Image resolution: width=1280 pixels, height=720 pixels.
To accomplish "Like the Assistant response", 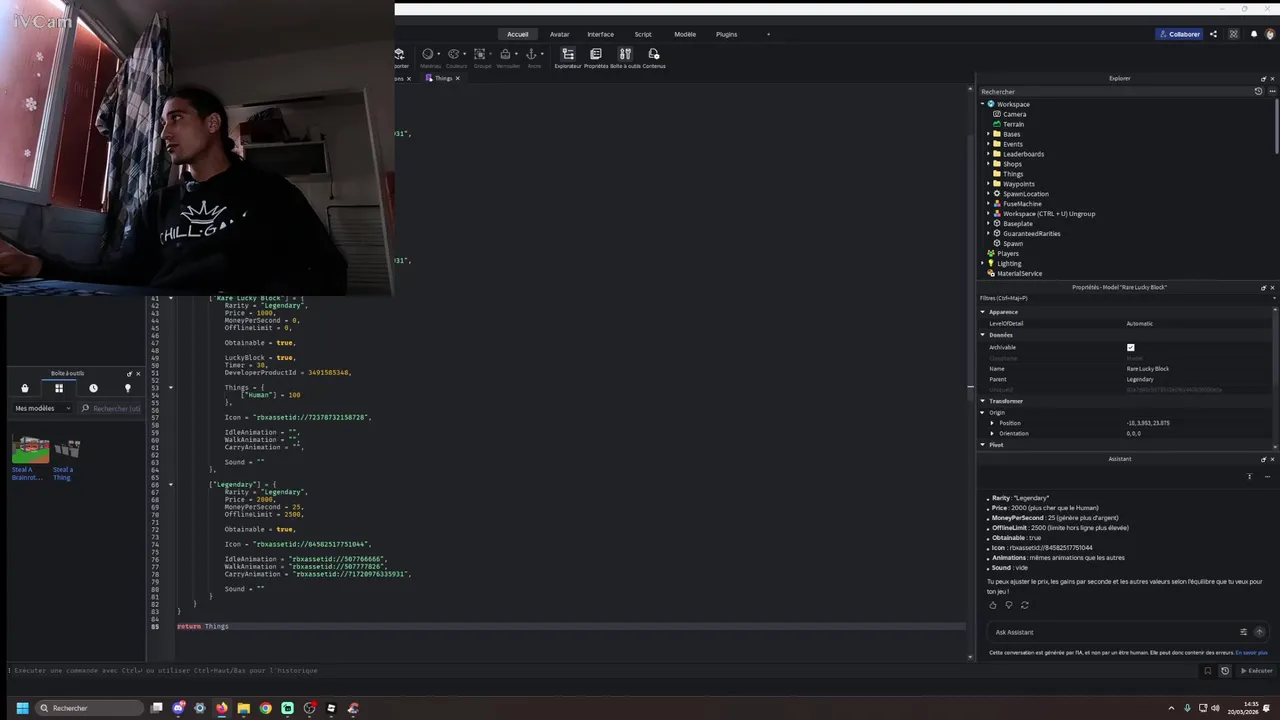I will pyautogui.click(x=993, y=605).
